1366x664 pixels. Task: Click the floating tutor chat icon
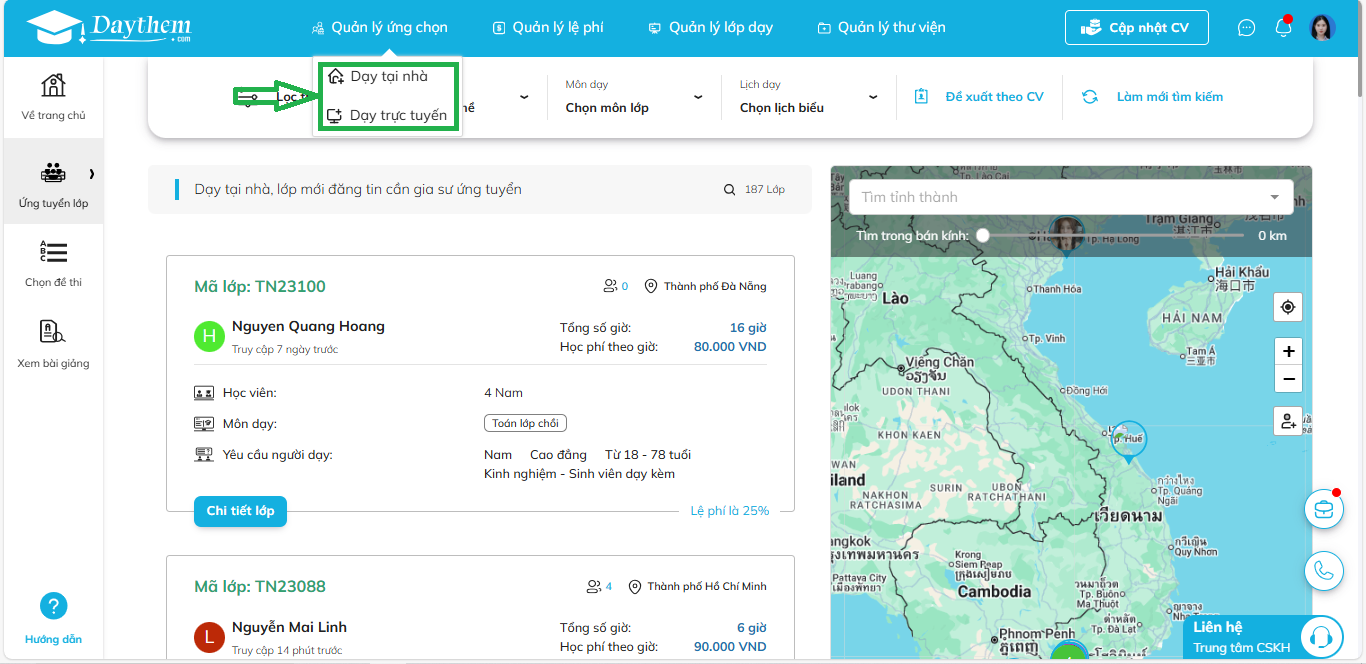pos(1324,509)
